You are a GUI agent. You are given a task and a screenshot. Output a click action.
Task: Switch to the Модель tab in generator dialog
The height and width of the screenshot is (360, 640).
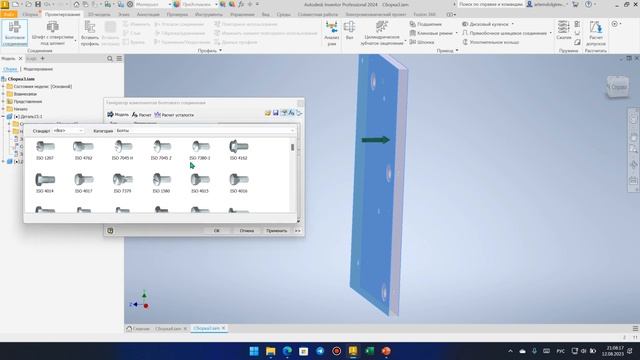[118, 115]
